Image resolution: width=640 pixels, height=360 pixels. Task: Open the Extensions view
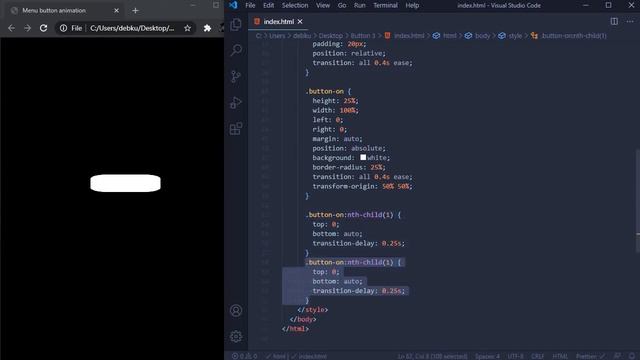236,129
